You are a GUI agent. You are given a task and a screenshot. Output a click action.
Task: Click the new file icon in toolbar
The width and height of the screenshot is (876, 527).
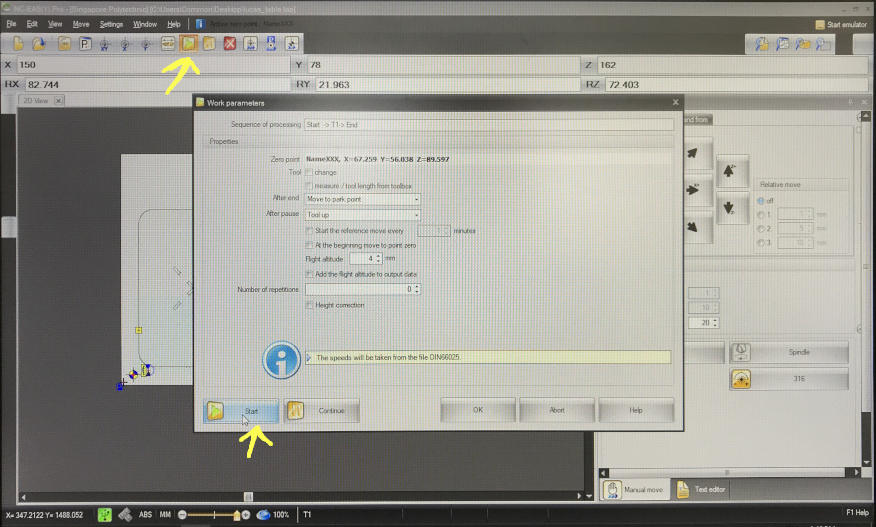click(x=18, y=43)
